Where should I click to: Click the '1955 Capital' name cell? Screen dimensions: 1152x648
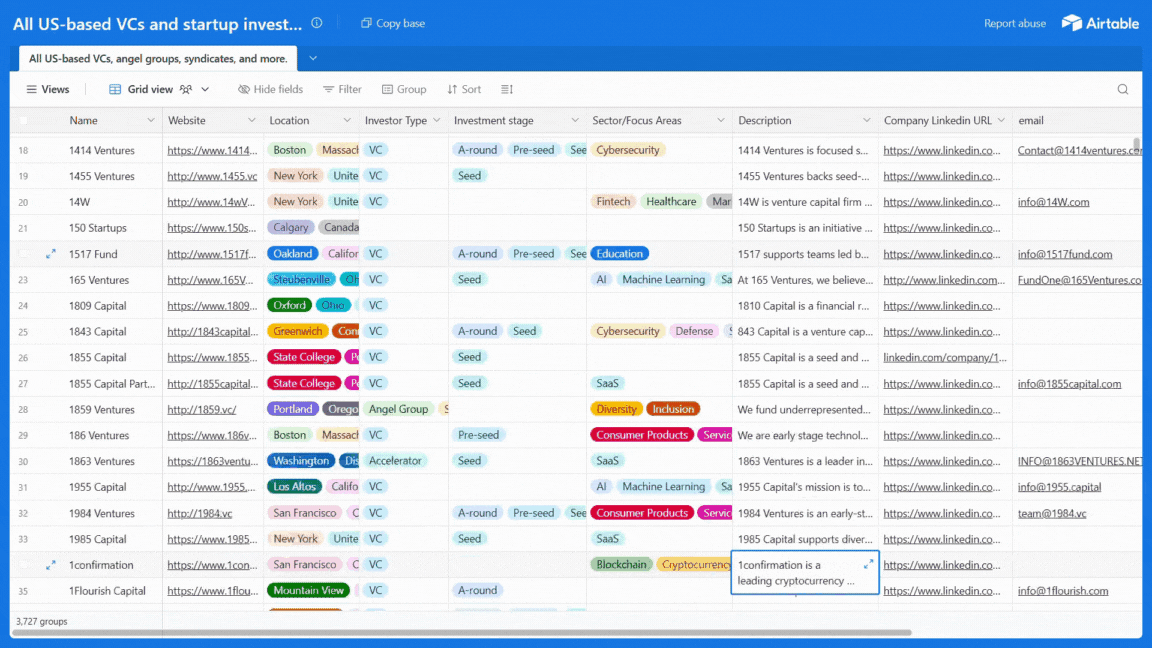pyautogui.click(x=98, y=487)
